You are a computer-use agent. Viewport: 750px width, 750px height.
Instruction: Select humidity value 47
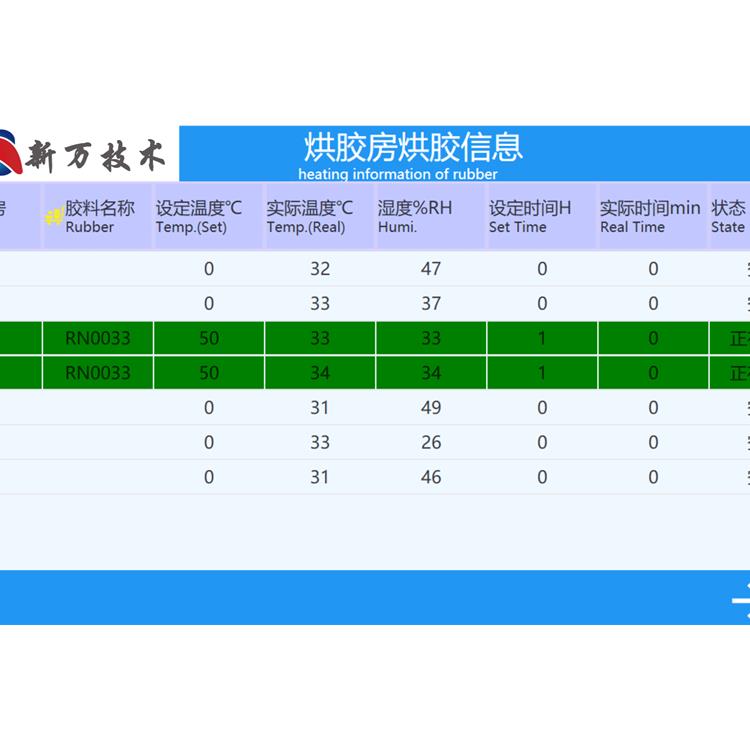coord(431,269)
